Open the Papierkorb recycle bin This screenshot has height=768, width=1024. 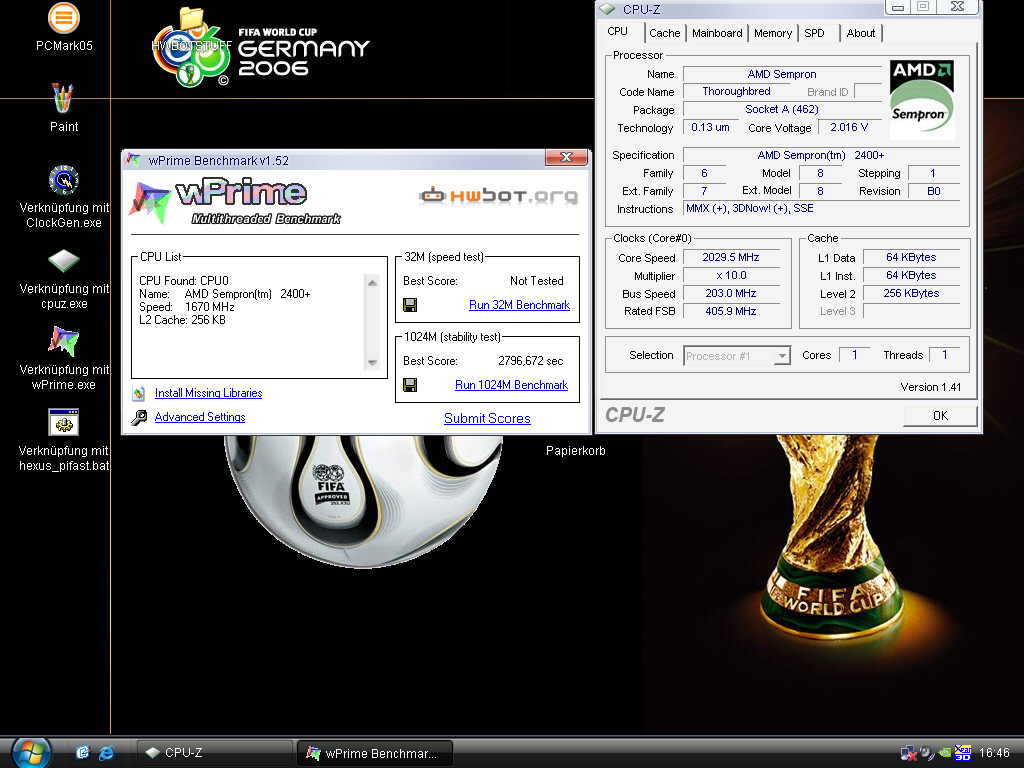[575, 451]
